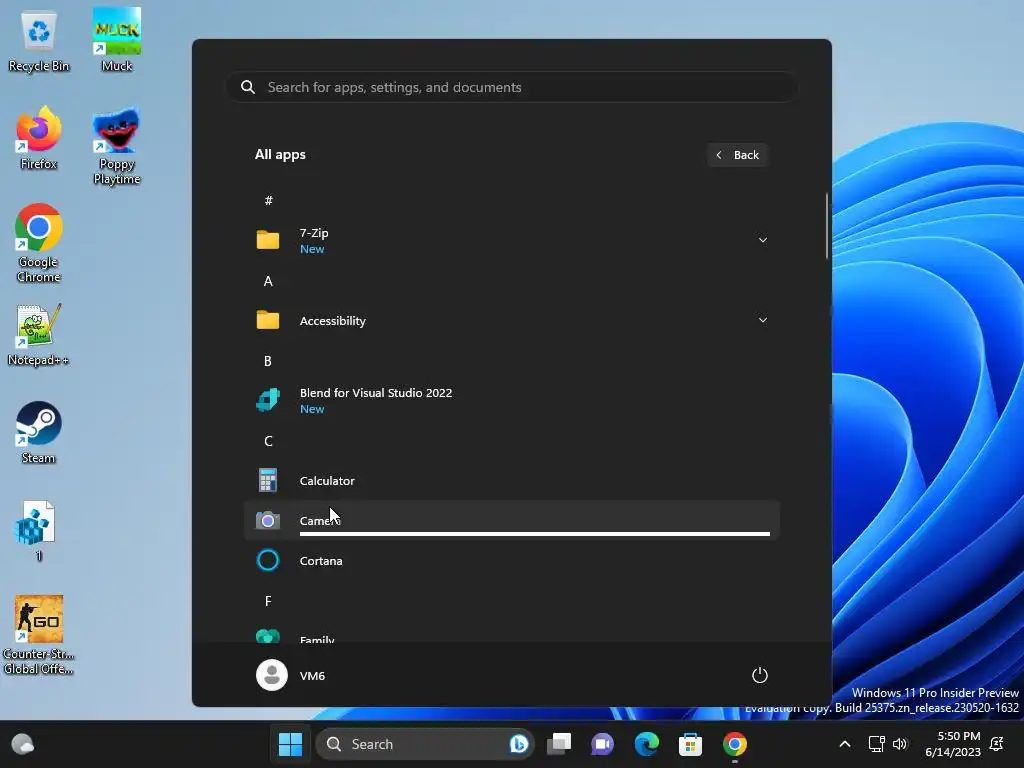Open the Recycle Bin desktop icon
The height and width of the screenshot is (768, 1024).
click(39, 41)
